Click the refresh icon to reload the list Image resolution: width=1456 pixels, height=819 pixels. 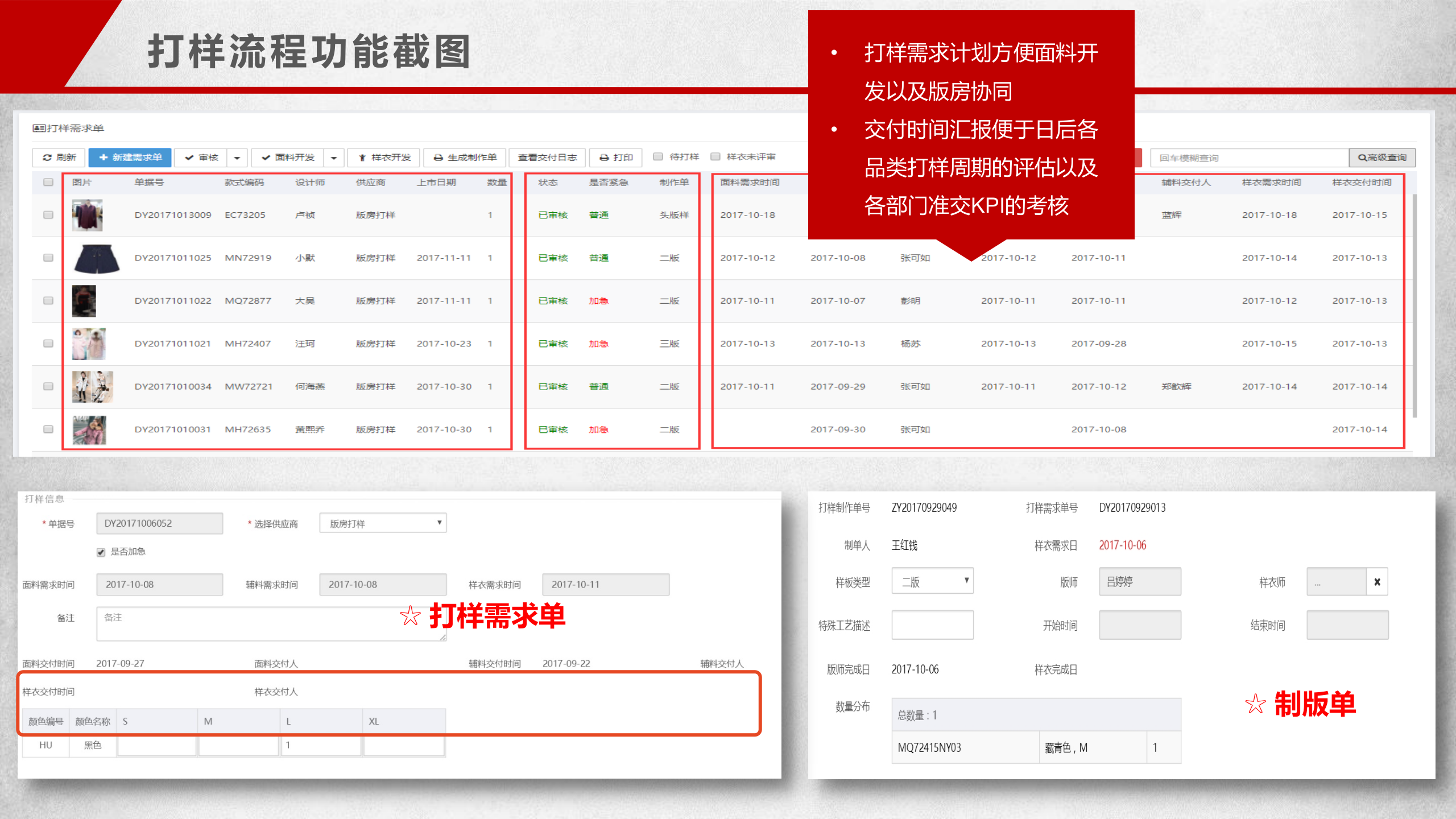pos(47,158)
